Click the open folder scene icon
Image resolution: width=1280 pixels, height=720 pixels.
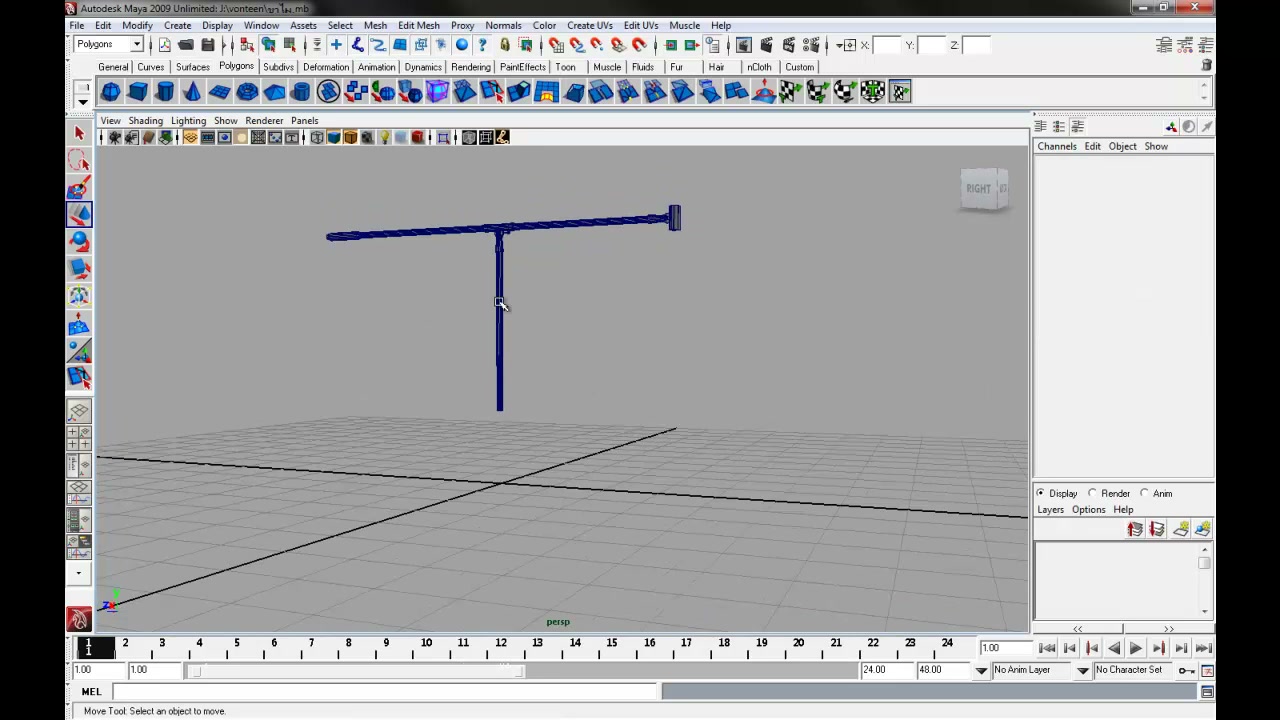pyautogui.click(x=186, y=45)
